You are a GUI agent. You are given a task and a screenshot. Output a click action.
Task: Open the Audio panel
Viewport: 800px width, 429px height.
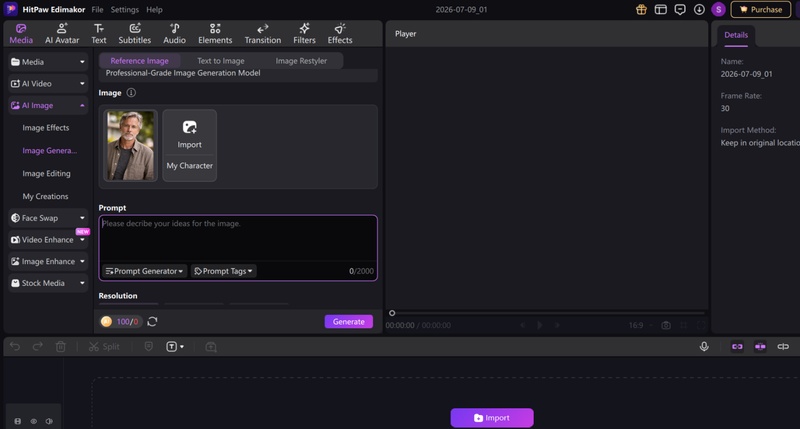(174, 34)
